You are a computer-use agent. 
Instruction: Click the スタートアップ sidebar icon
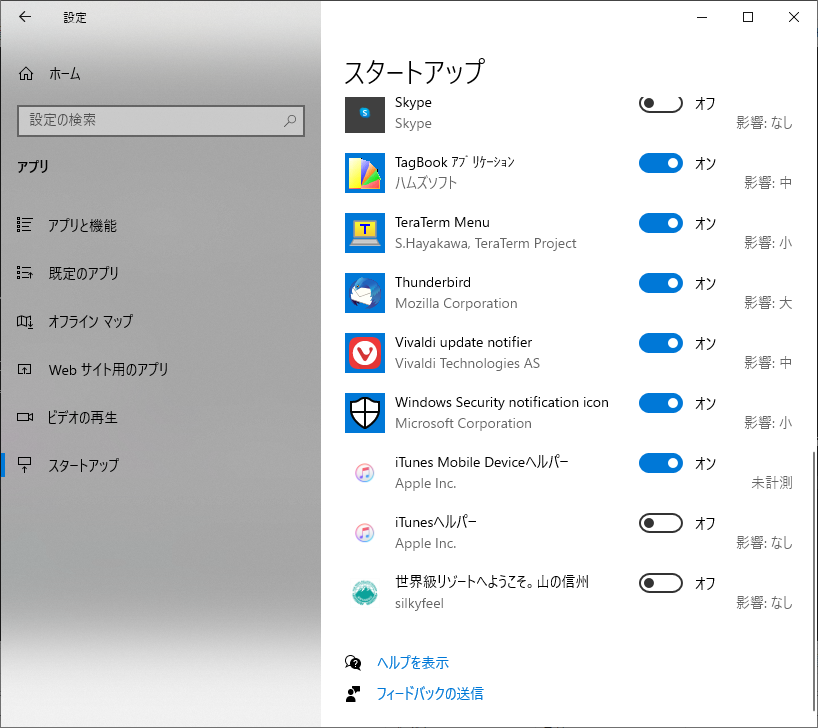coord(25,464)
